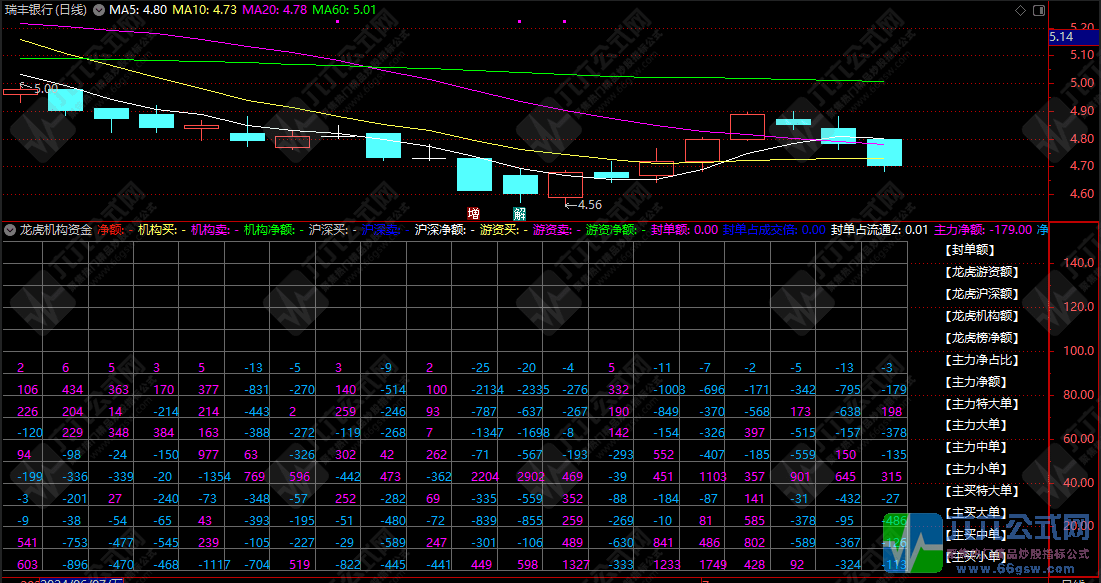Click the 【主力特大单】 row label
Screen dimensions: 1101x583
pyautogui.click(x=980, y=404)
